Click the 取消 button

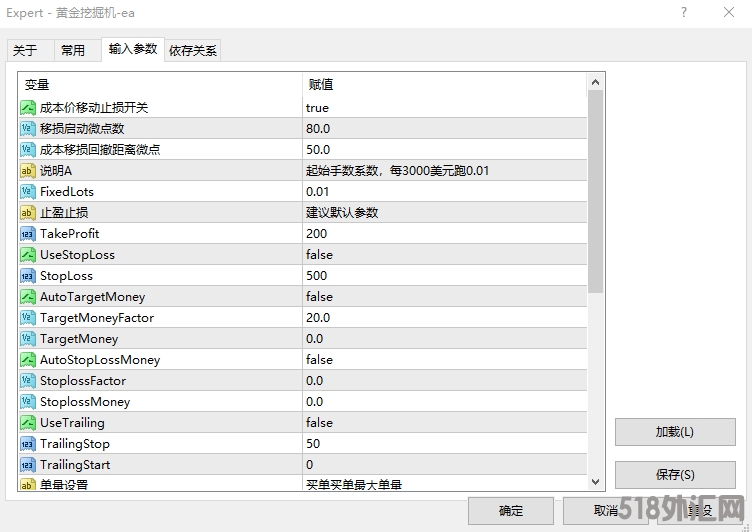click(606, 510)
